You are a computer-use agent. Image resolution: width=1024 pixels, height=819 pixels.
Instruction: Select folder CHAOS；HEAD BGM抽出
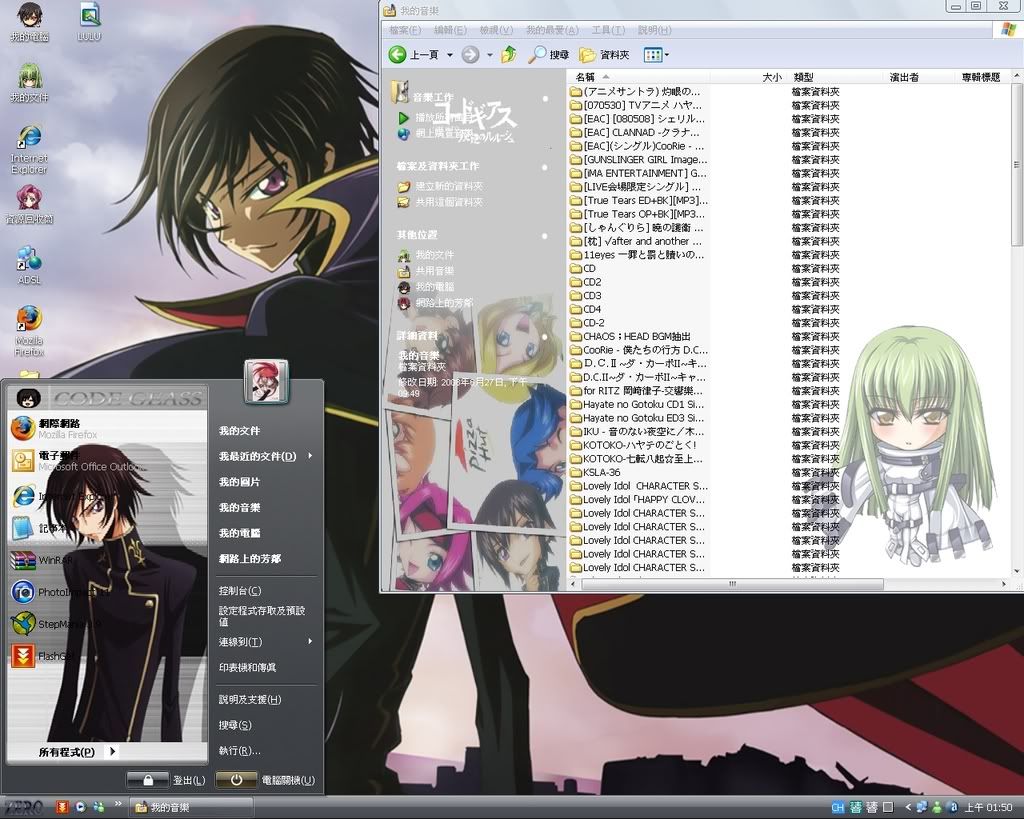[630, 336]
